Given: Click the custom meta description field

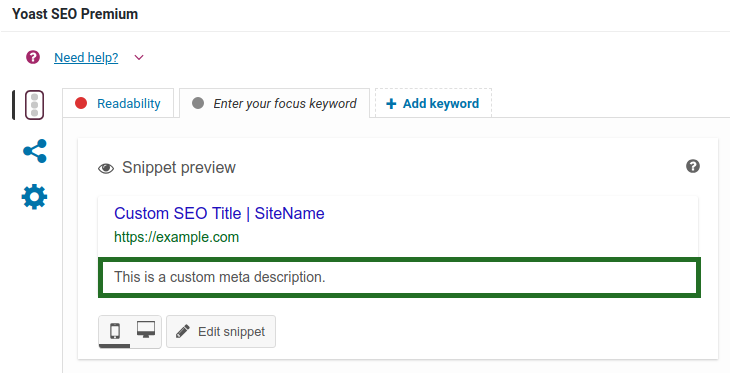Looking at the screenshot, I should 399,277.
